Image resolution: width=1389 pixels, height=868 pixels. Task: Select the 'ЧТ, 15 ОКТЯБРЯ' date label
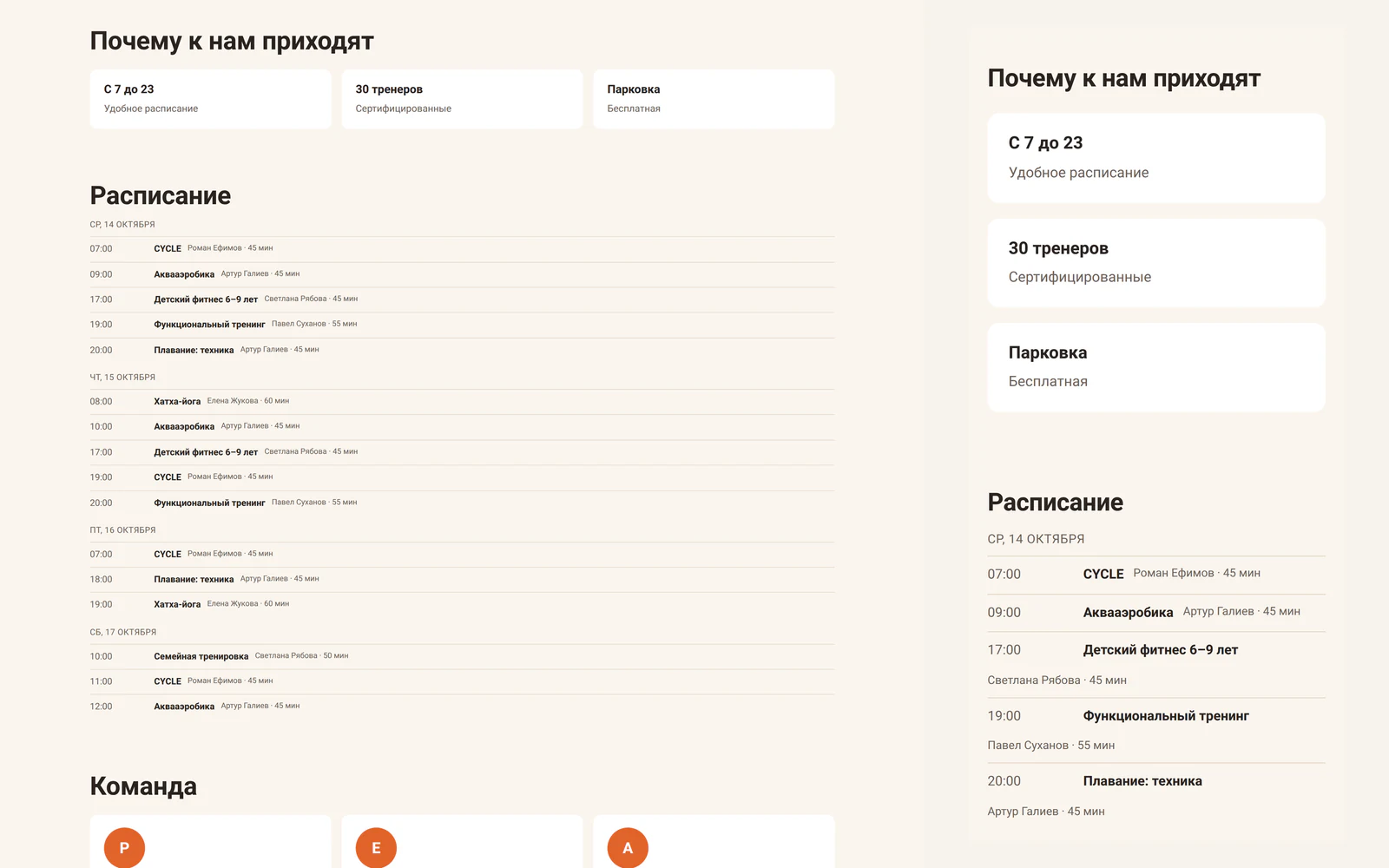(x=122, y=378)
